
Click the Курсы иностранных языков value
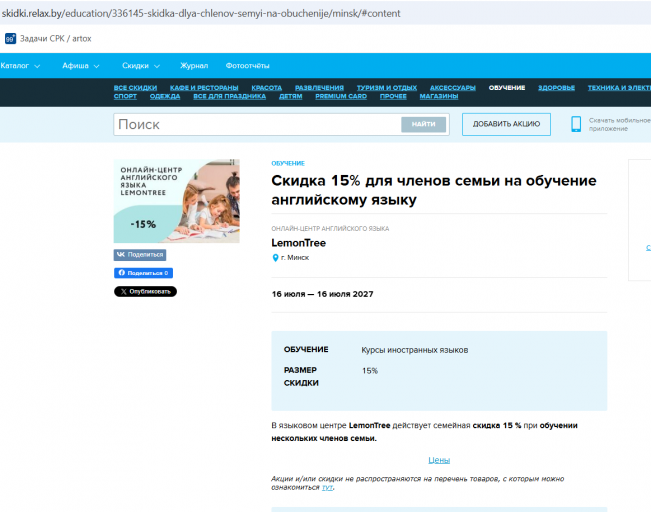[414, 350]
